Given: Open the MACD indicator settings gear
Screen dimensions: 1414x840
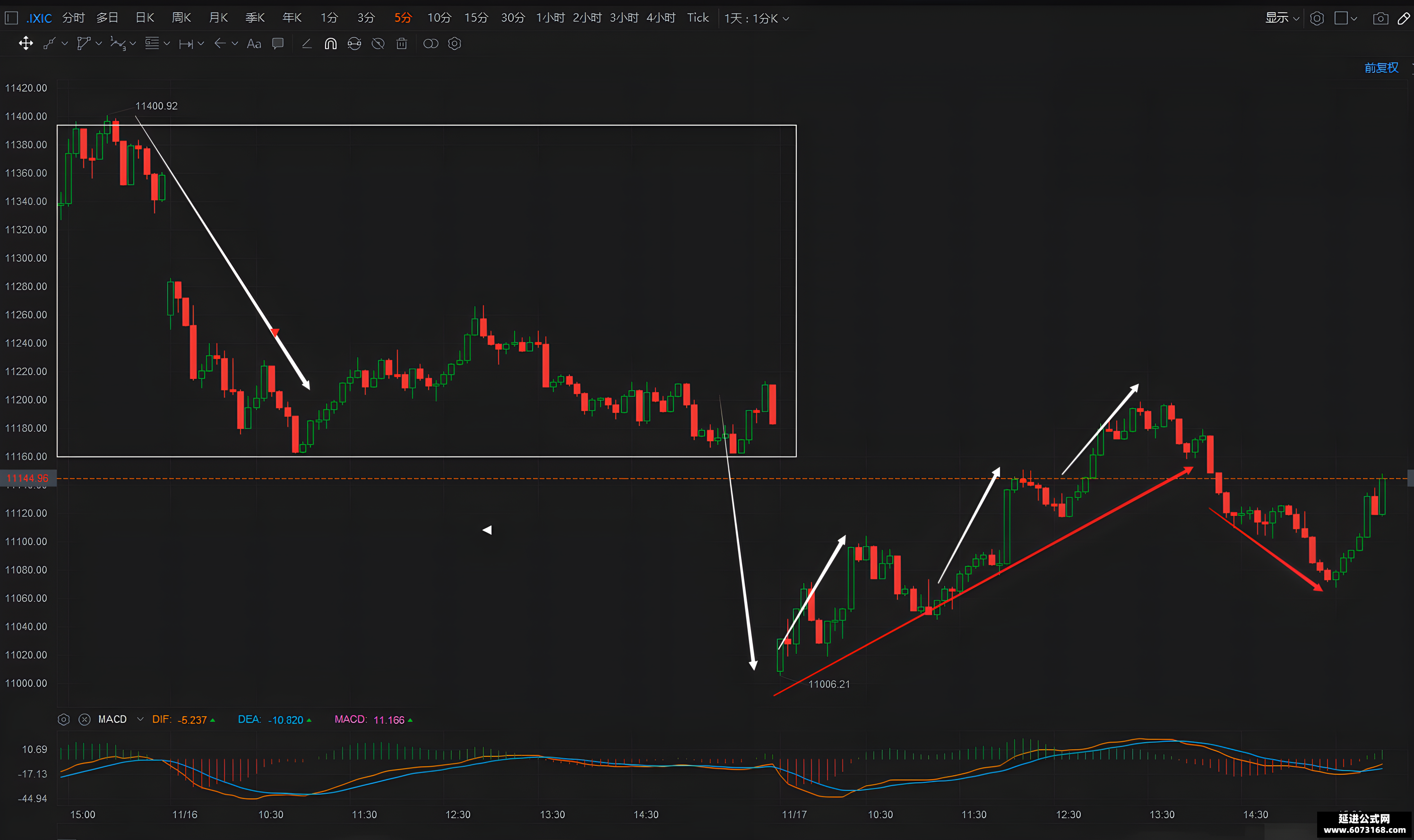Looking at the screenshot, I should [x=63, y=720].
